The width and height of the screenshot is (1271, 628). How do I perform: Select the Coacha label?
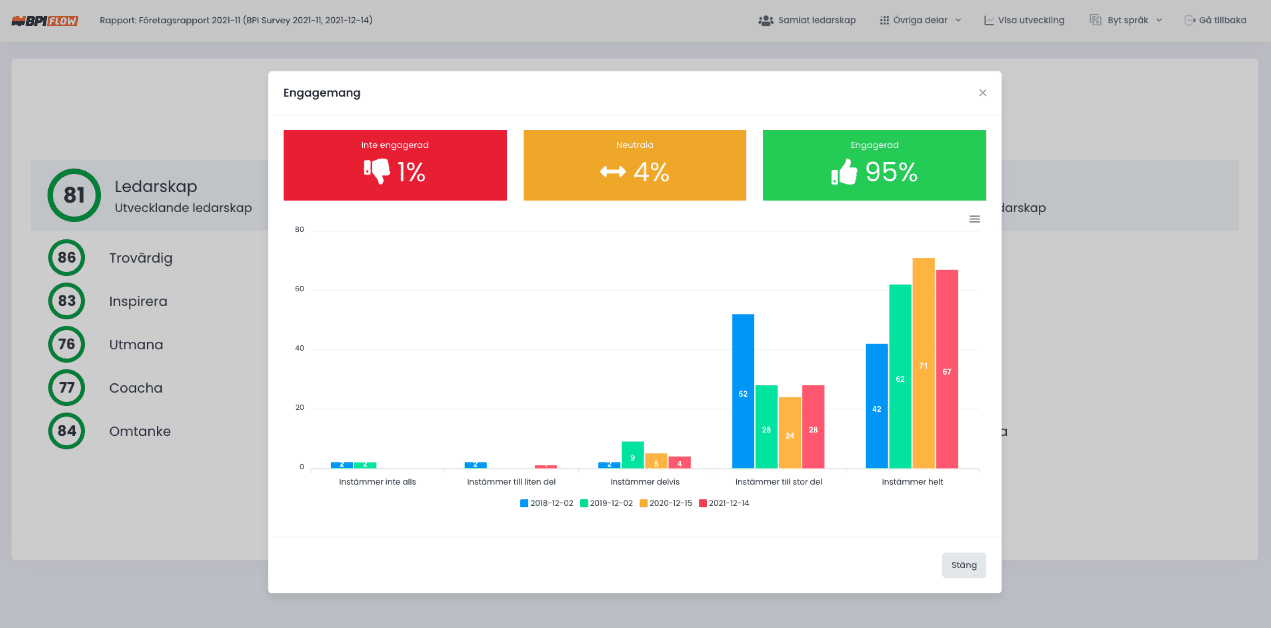tap(136, 388)
